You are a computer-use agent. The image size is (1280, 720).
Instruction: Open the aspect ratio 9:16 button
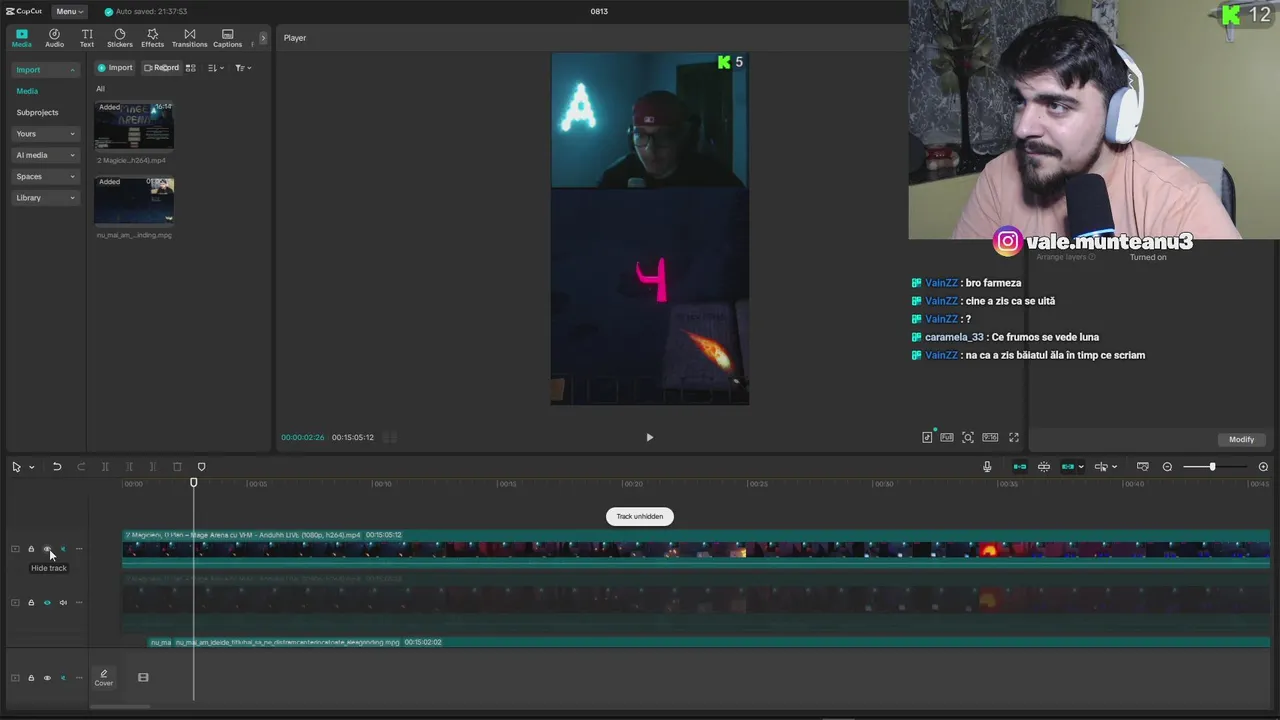click(x=990, y=437)
